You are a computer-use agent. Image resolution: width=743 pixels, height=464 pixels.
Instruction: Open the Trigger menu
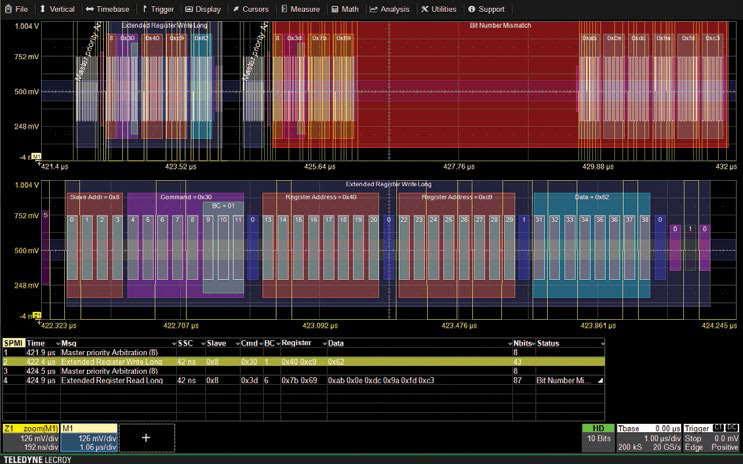coord(158,9)
